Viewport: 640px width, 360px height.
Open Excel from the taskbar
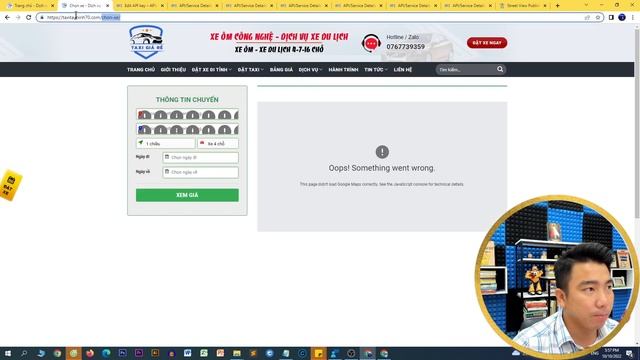click(x=204, y=353)
